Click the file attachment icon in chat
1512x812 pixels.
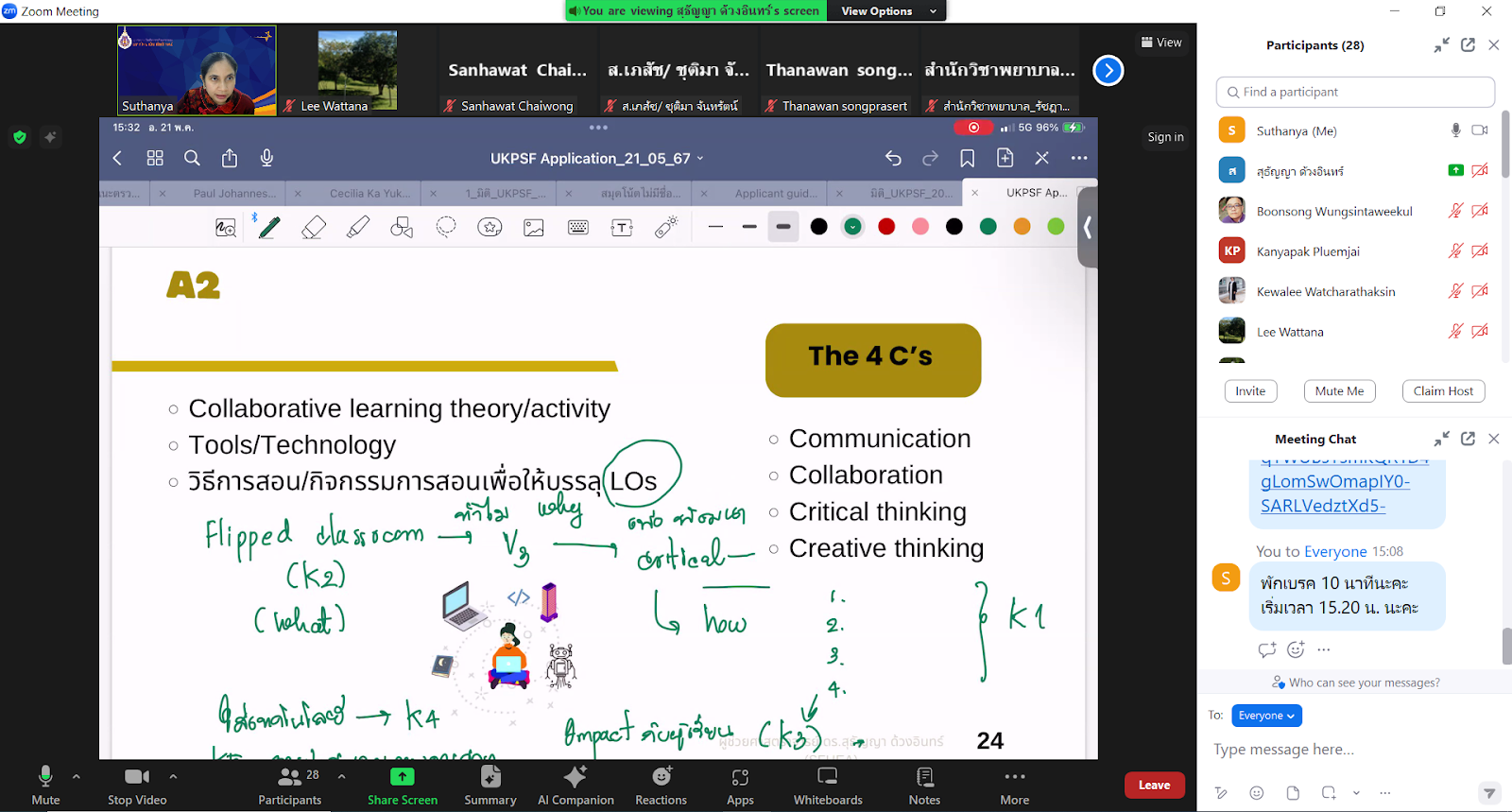(x=1293, y=793)
